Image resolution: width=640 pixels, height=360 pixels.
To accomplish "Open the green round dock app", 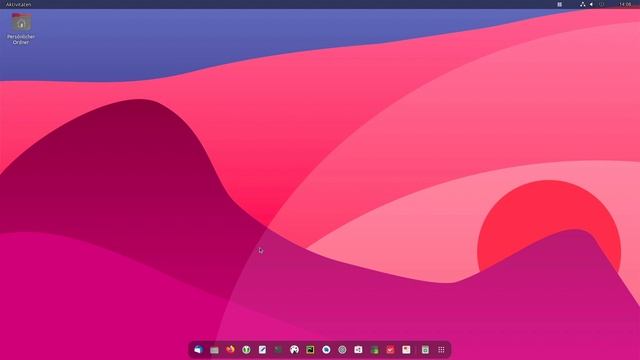I will [x=246, y=350].
